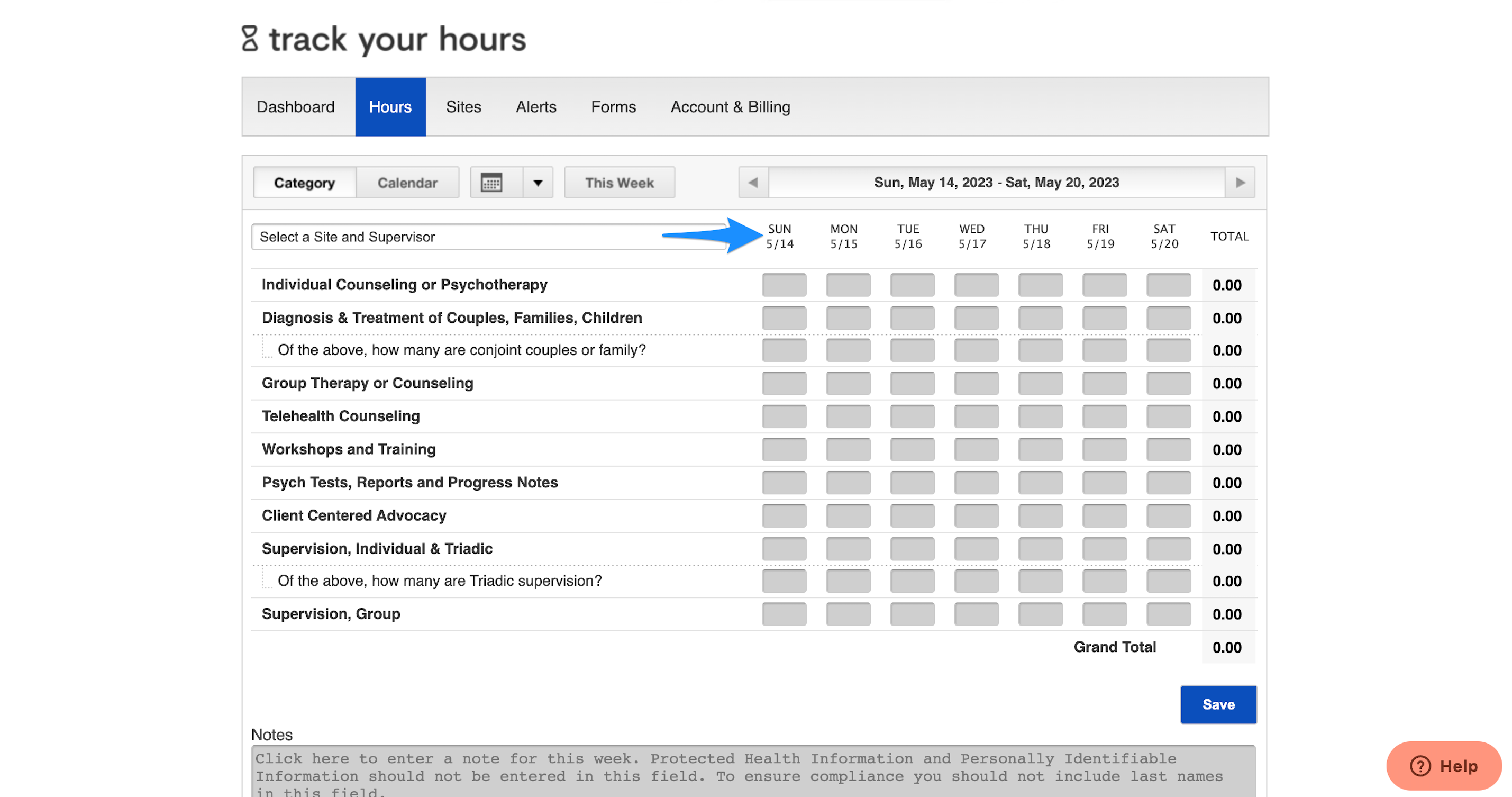
Task: Select the Hours tab
Action: click(x=390, y=107)
